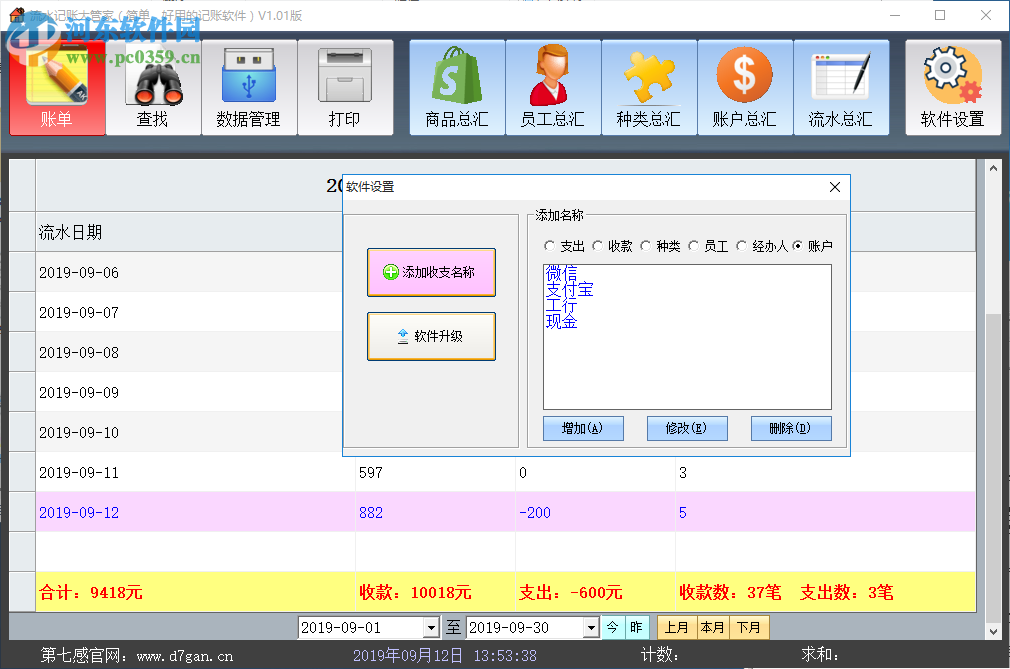The height and width of the screenshot is (669, 1010).
Task: Click the vertical scrollbar up arrow
Action: [x=993, y=168]
